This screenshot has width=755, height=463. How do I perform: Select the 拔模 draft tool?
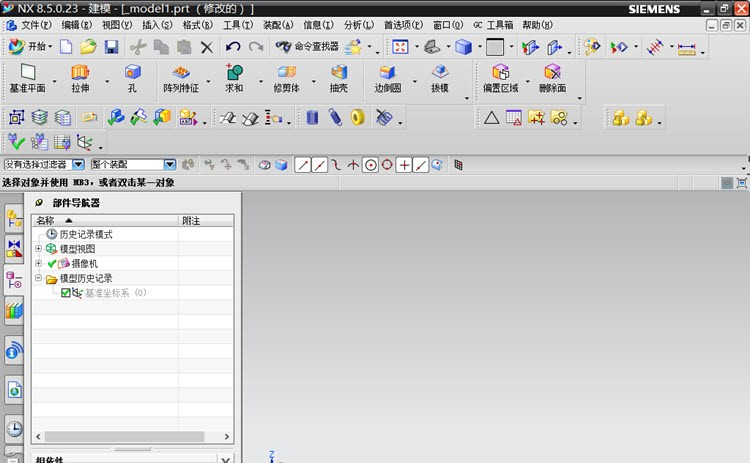(440, 79)
